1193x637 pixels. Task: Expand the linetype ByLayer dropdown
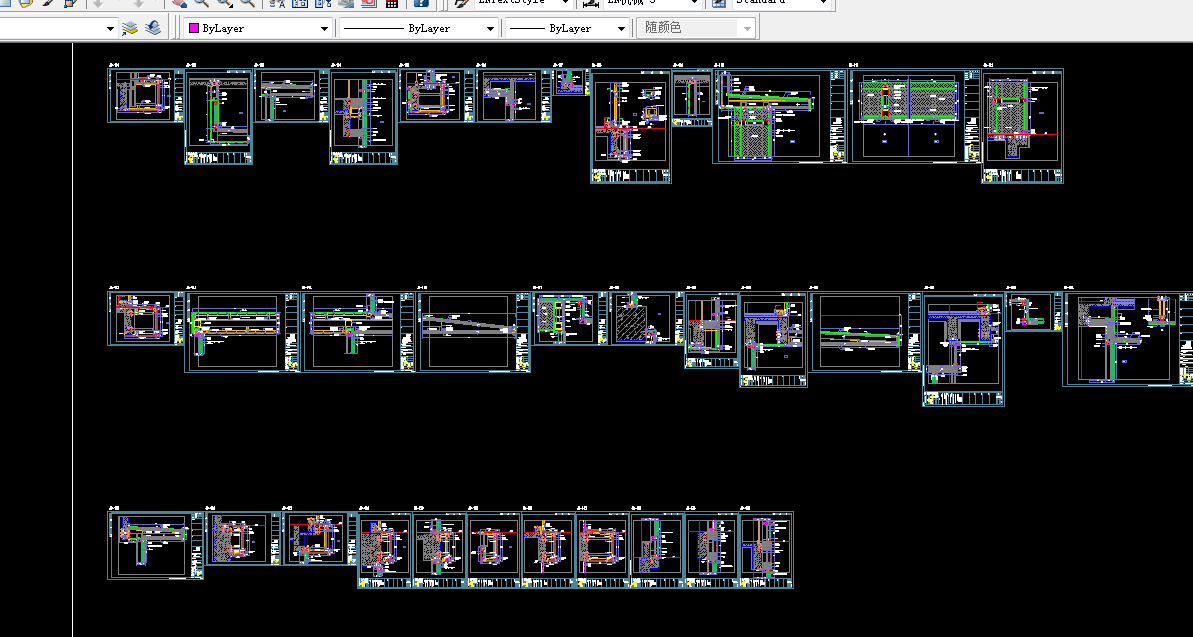(x=491, y=28)
